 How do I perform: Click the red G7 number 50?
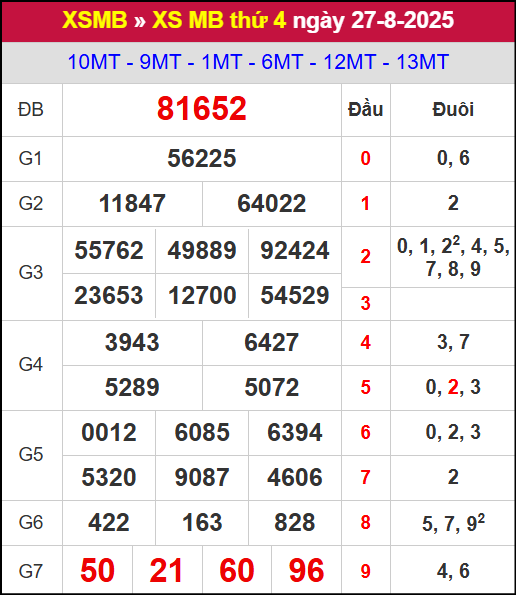(98, 570)
